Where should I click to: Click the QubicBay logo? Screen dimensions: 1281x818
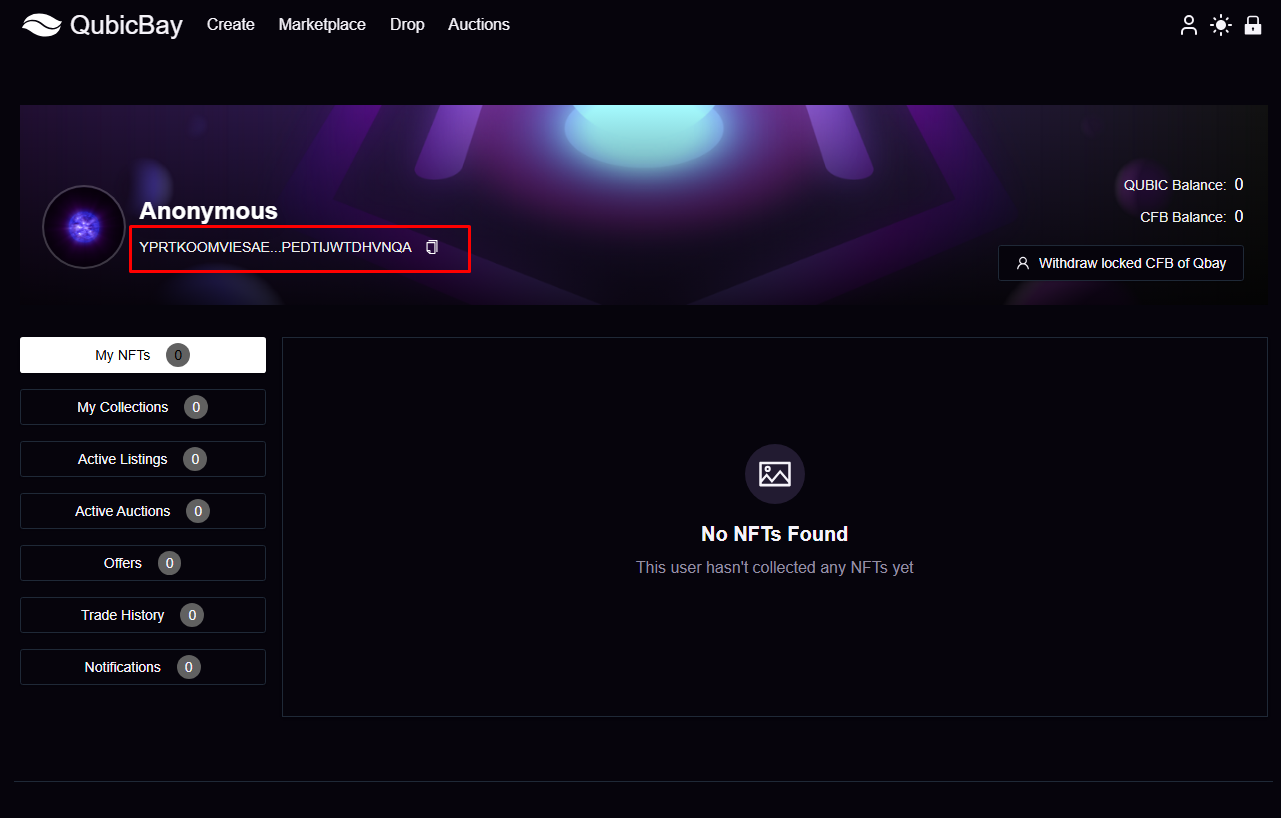102,25
